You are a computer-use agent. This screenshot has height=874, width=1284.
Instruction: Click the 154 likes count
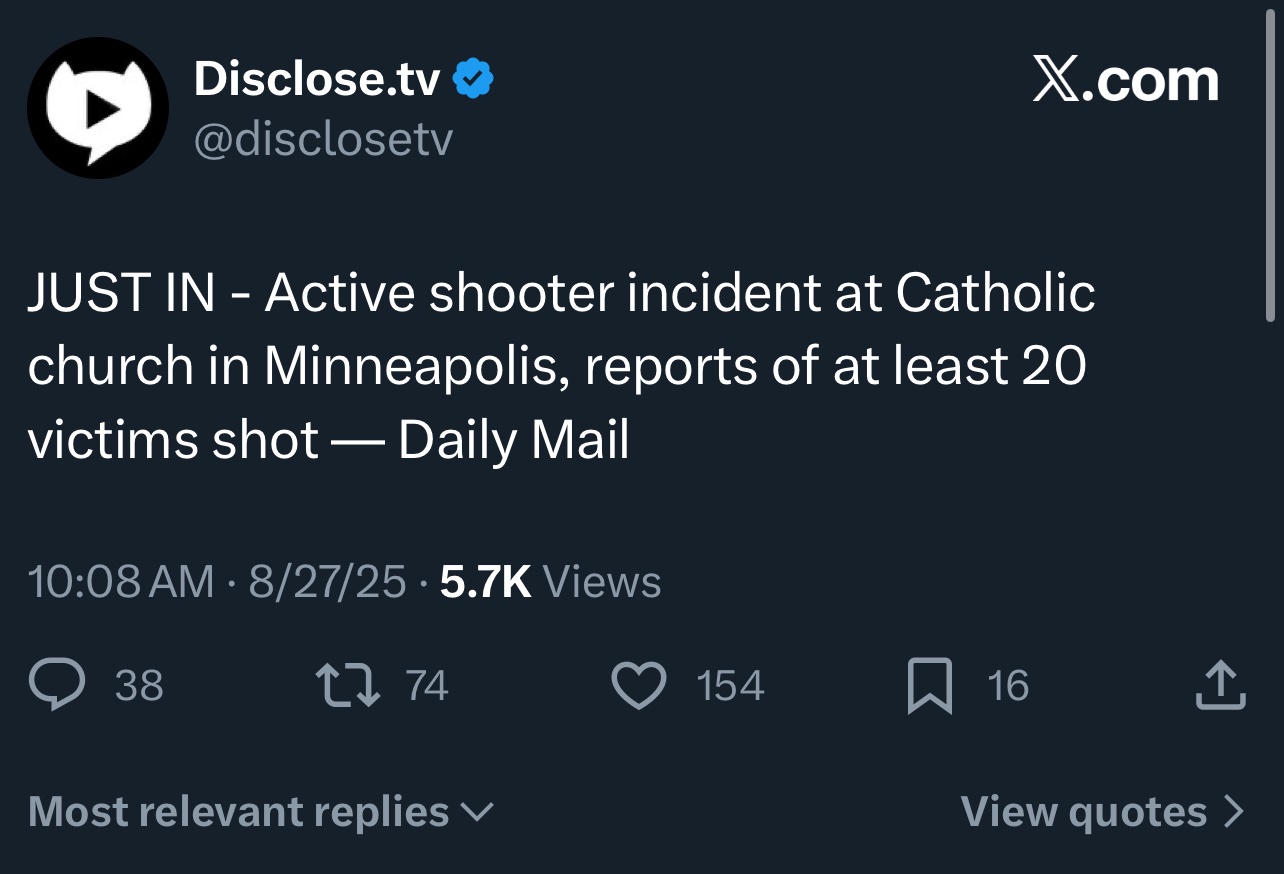click(x=730, y=686)
